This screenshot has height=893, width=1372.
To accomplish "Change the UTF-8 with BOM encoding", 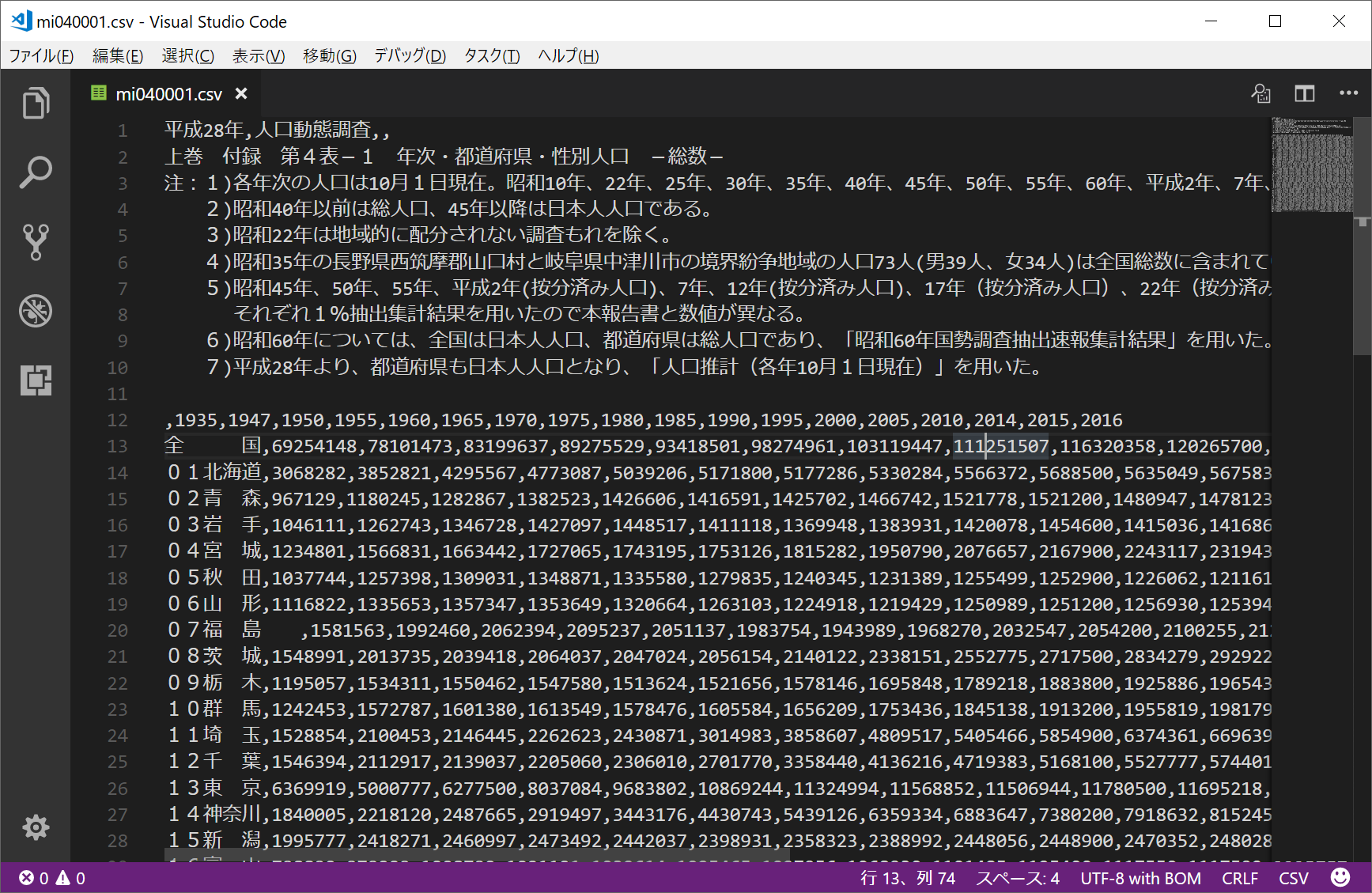I will coord(1140,878).
